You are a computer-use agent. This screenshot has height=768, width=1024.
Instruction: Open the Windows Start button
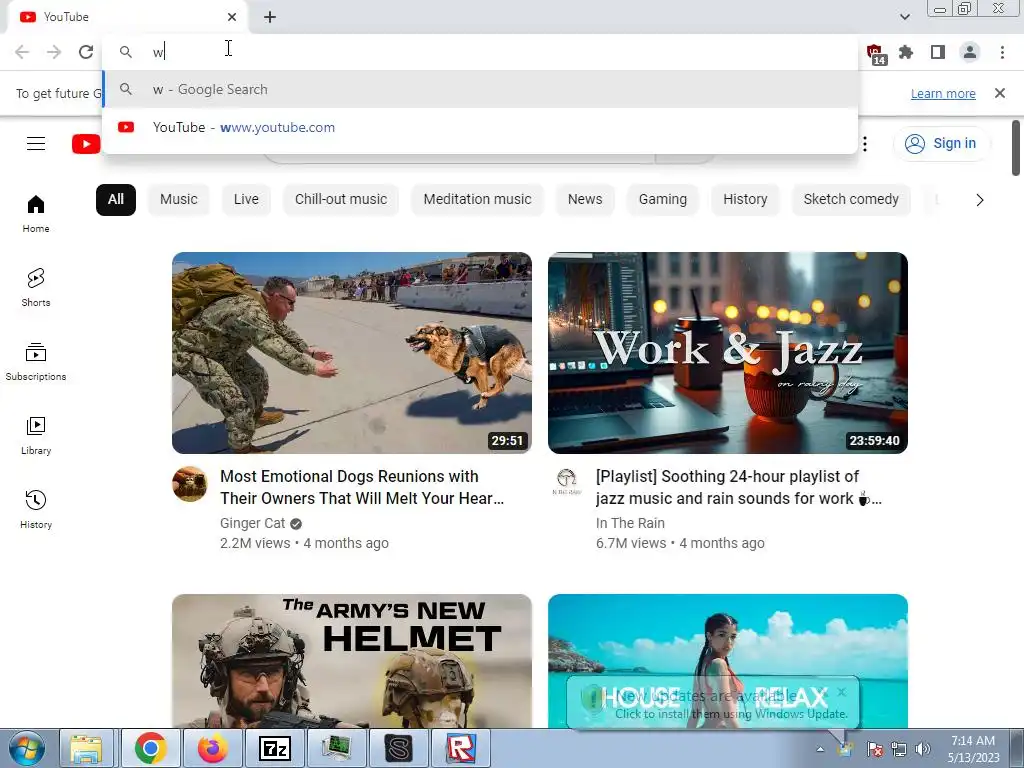tap(25, 748)
